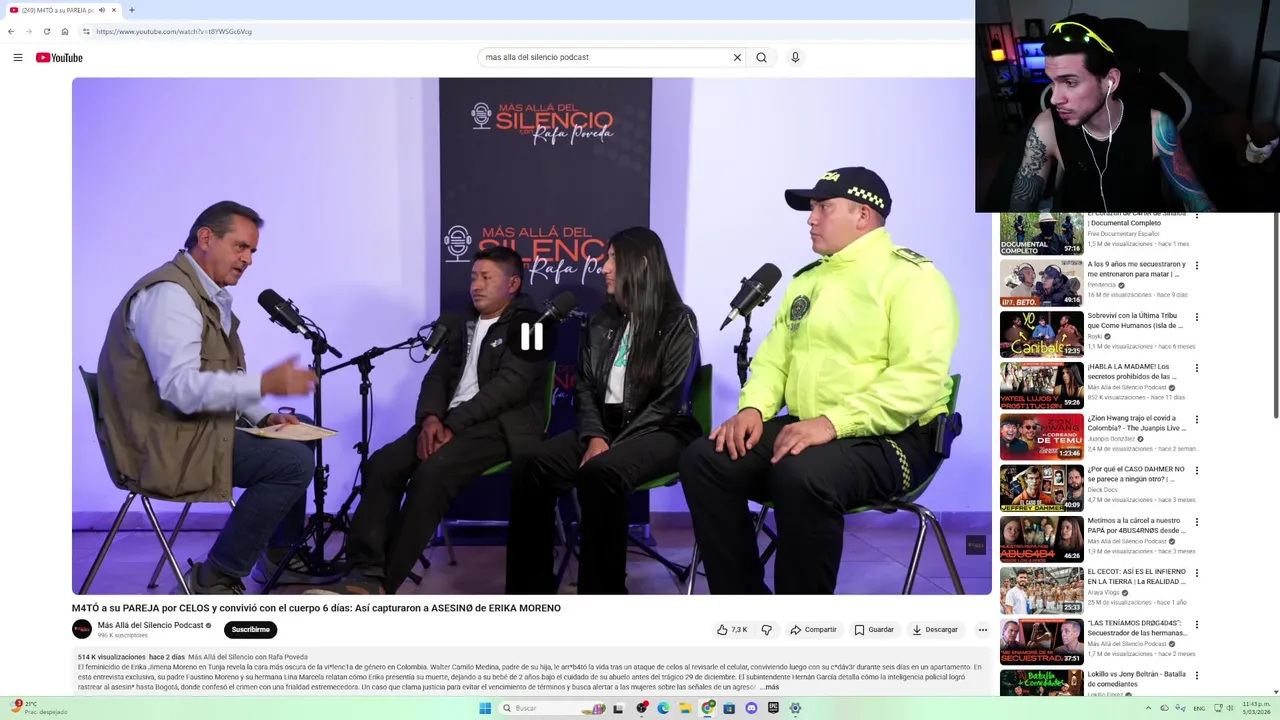Open the Microsoft Store taskbar icon
The image size is (1280, 720).
[x=729, y=708]
